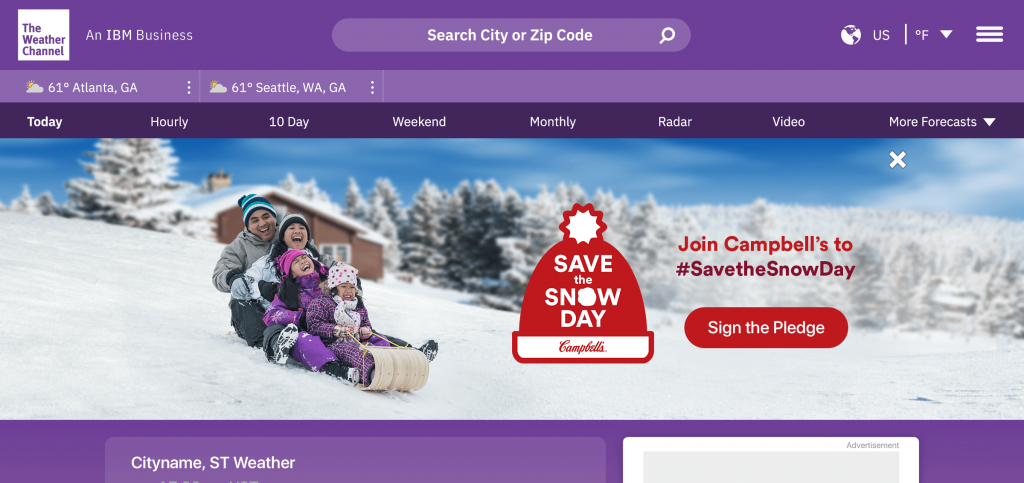Click the Save the Snow Day hat graphic
This screenshot has height=483, width=1024.
point(583,283)
